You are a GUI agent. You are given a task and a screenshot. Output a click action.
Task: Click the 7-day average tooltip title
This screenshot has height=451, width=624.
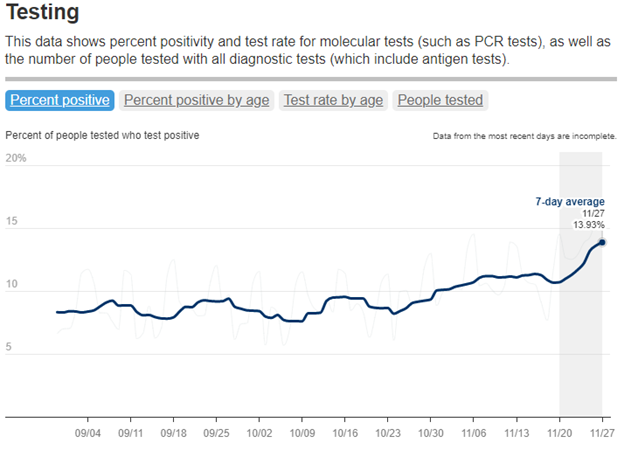[x=571, y=202]
